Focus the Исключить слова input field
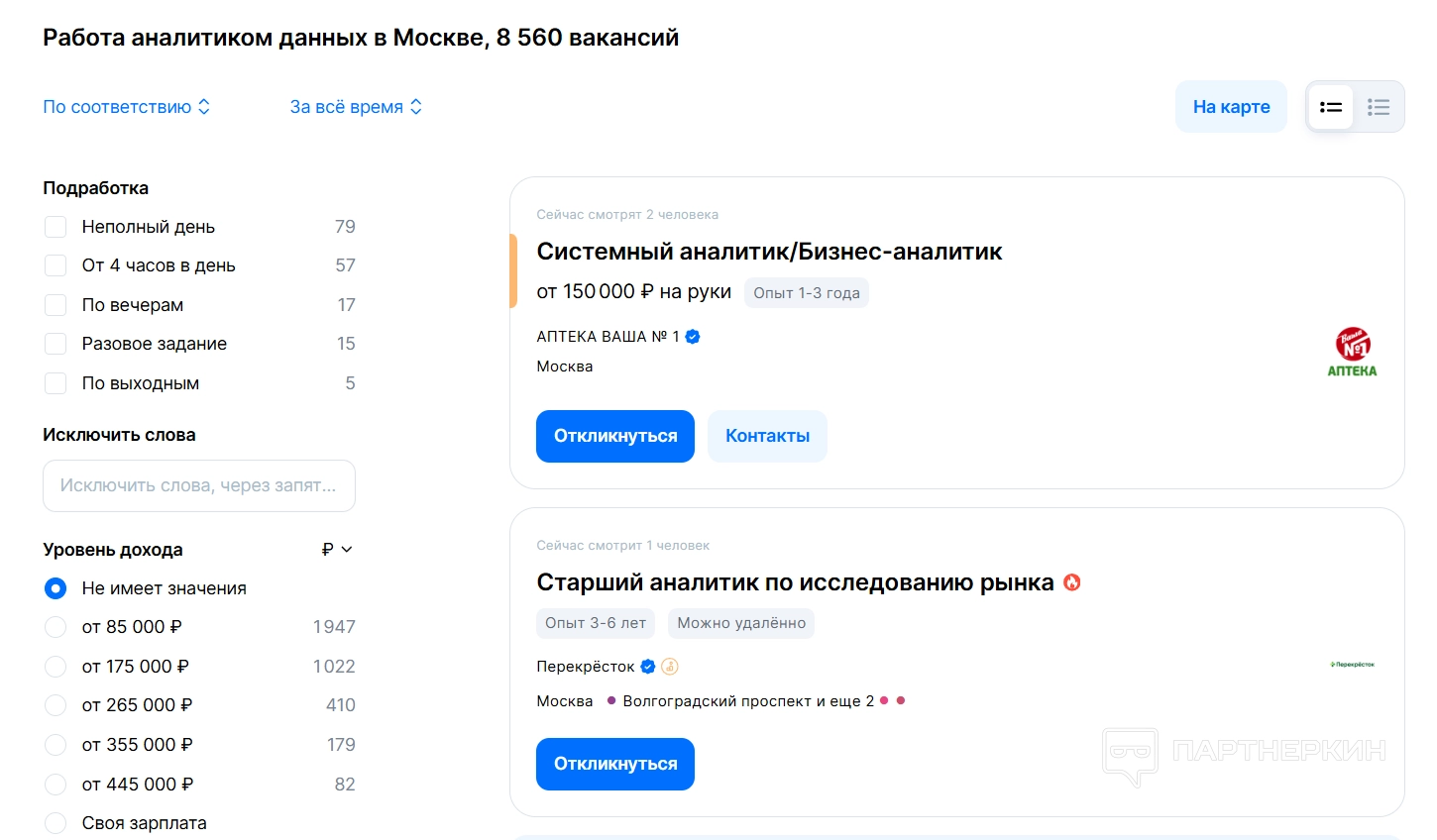The height and width of the screenshot is (840, 1437). pos(198,485)
